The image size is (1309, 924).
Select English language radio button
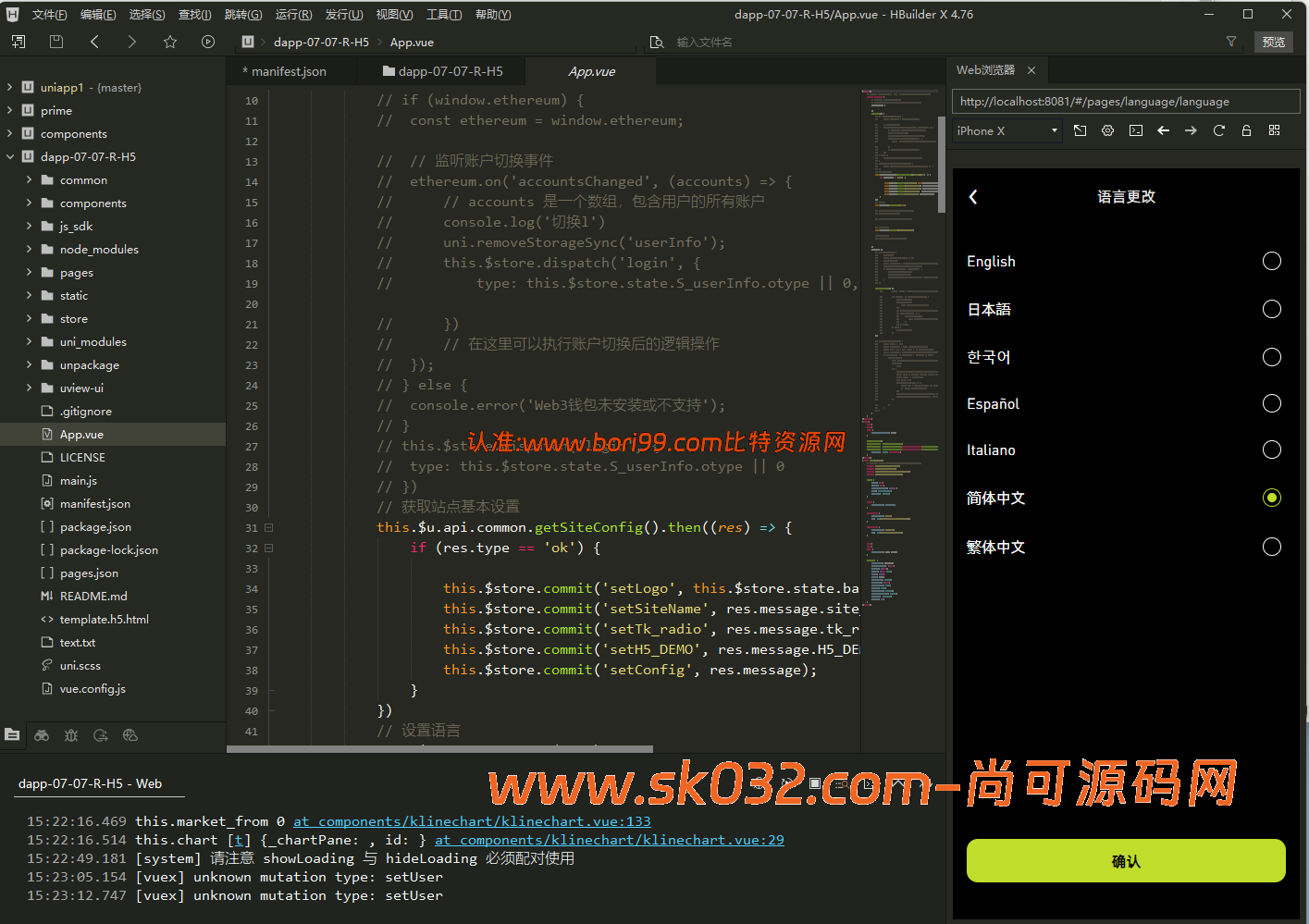(x=1271, y=262)
